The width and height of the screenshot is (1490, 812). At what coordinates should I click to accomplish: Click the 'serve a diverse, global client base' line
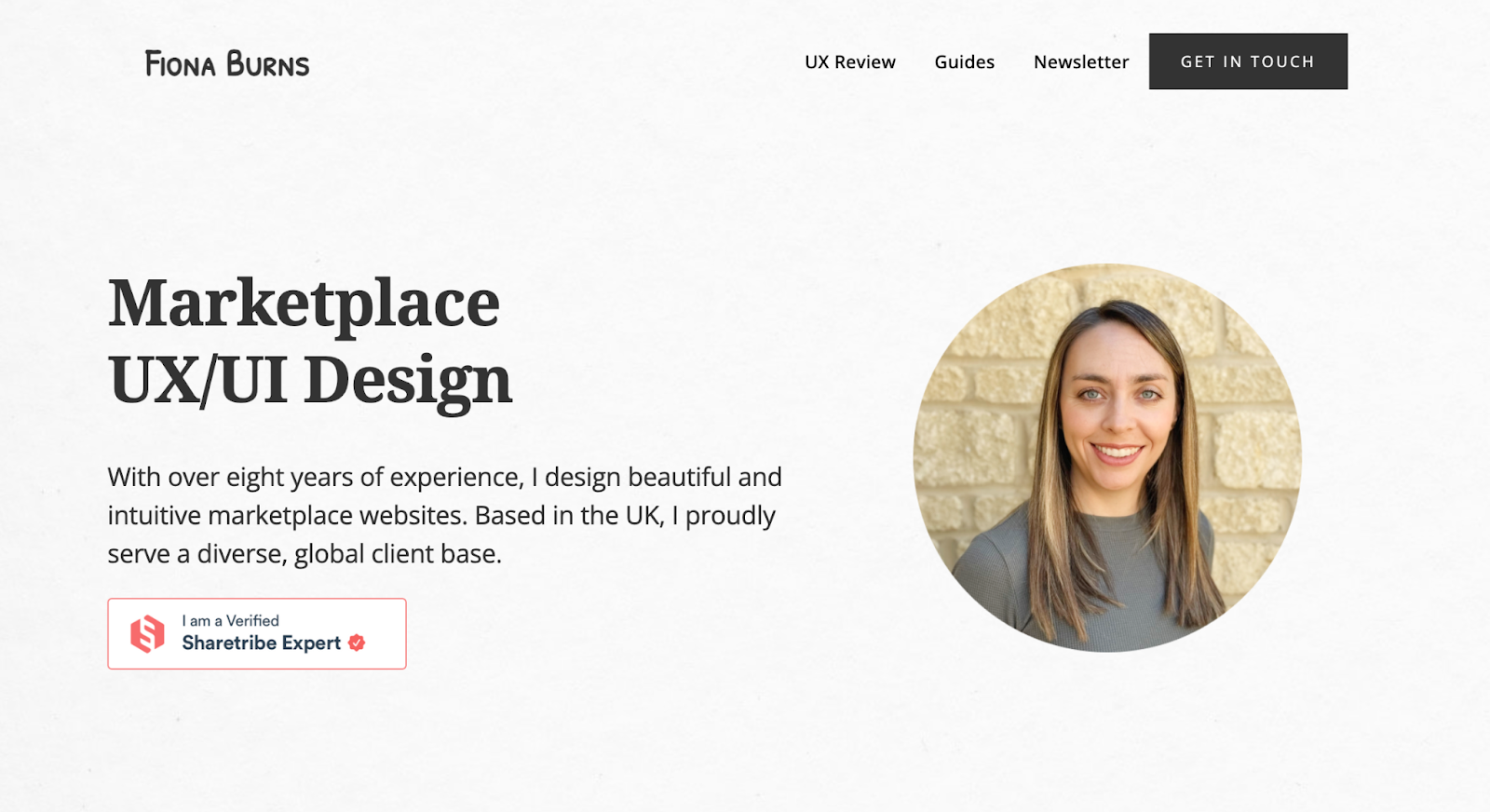[x=305, y=553]
